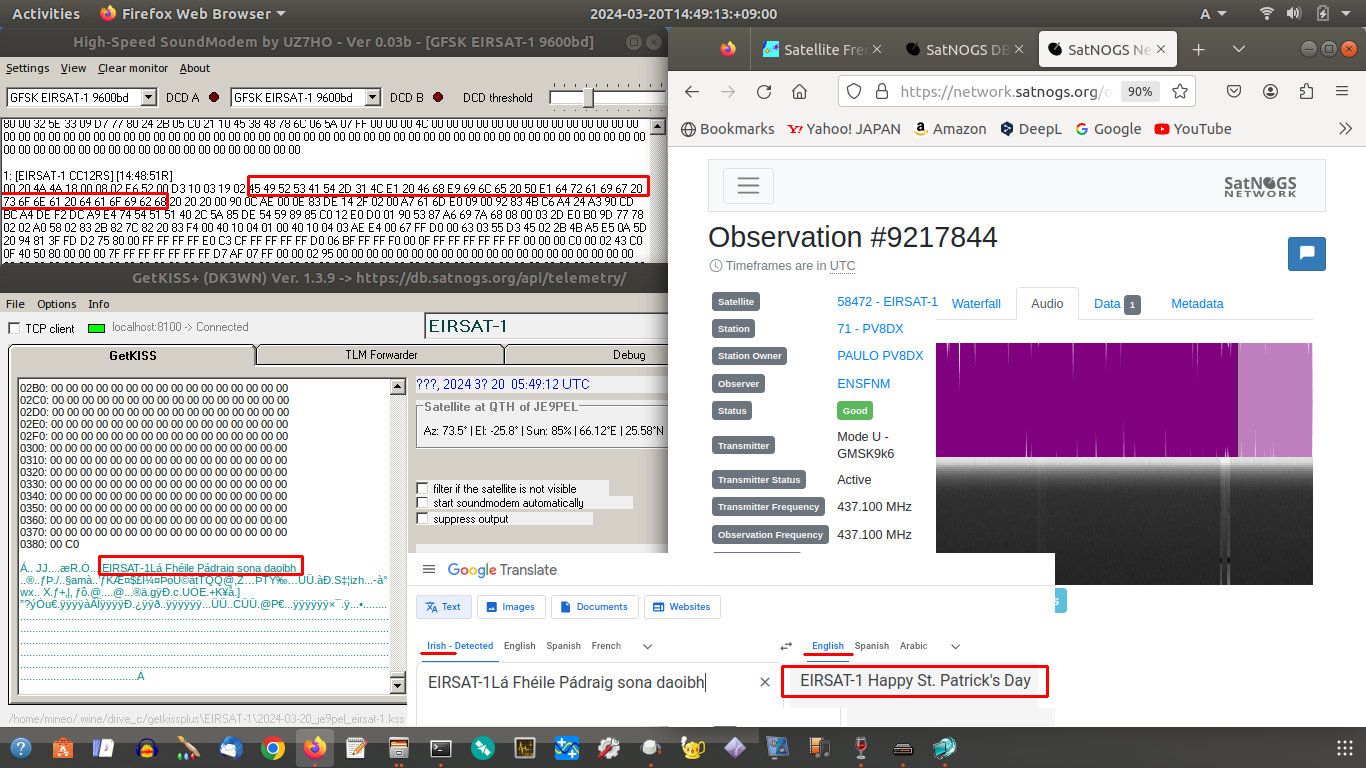Open the Firefox home page
Image resolution: width=1366 pixels, height=768 pixels.
tap(799, 91)
